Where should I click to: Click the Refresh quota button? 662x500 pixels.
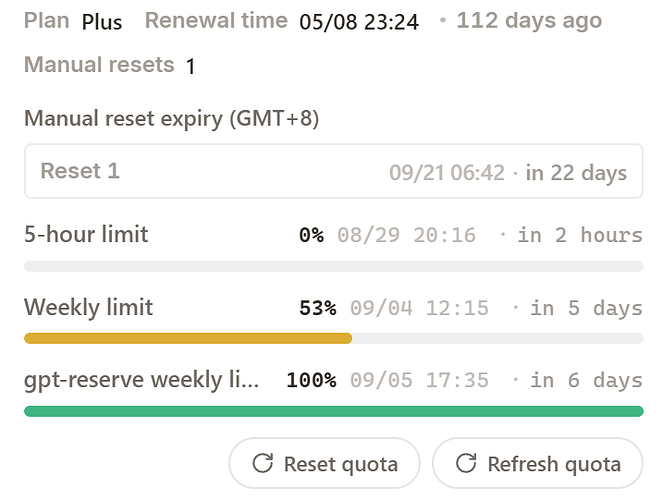(537, 463)
